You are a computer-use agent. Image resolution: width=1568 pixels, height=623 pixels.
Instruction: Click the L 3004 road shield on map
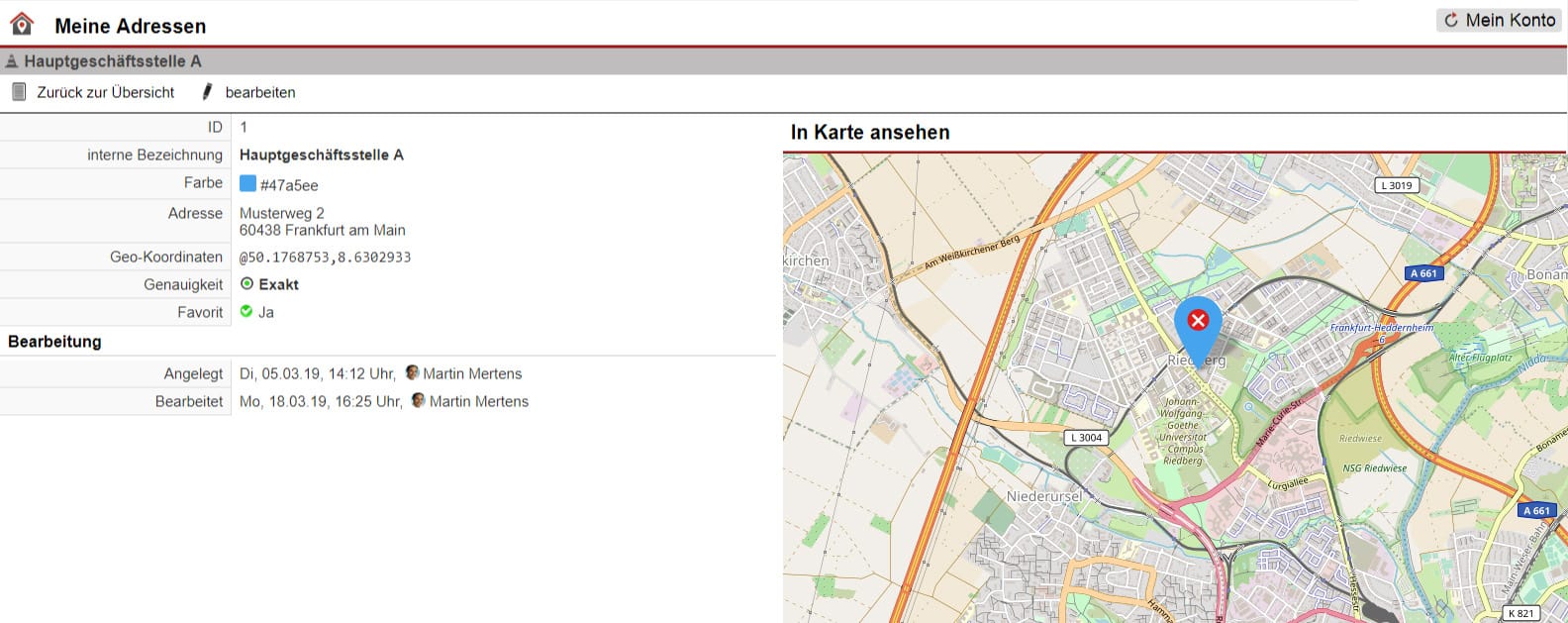click(1086, 437)
